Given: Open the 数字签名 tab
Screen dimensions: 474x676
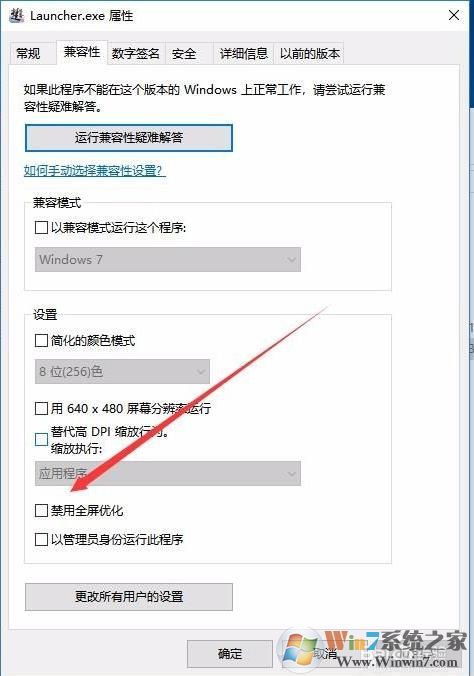Looking at the screenshot, I should 136,53.
